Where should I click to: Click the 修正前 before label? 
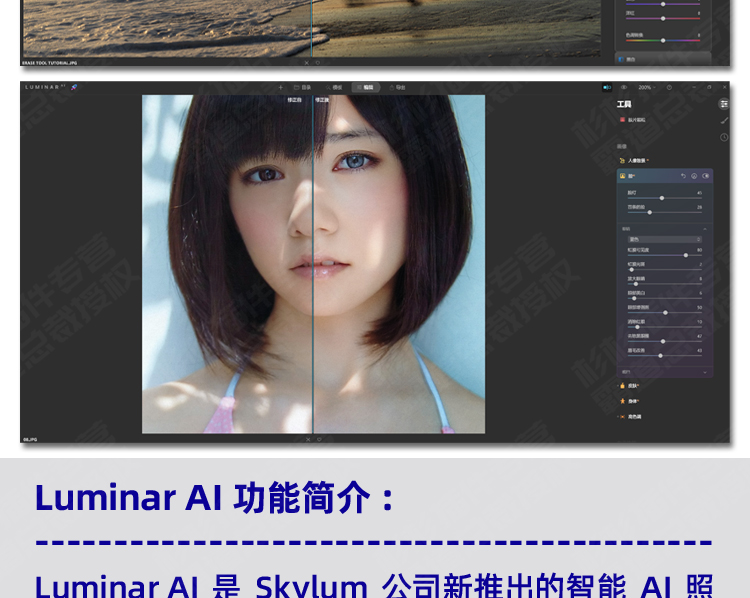coord(295,100)
